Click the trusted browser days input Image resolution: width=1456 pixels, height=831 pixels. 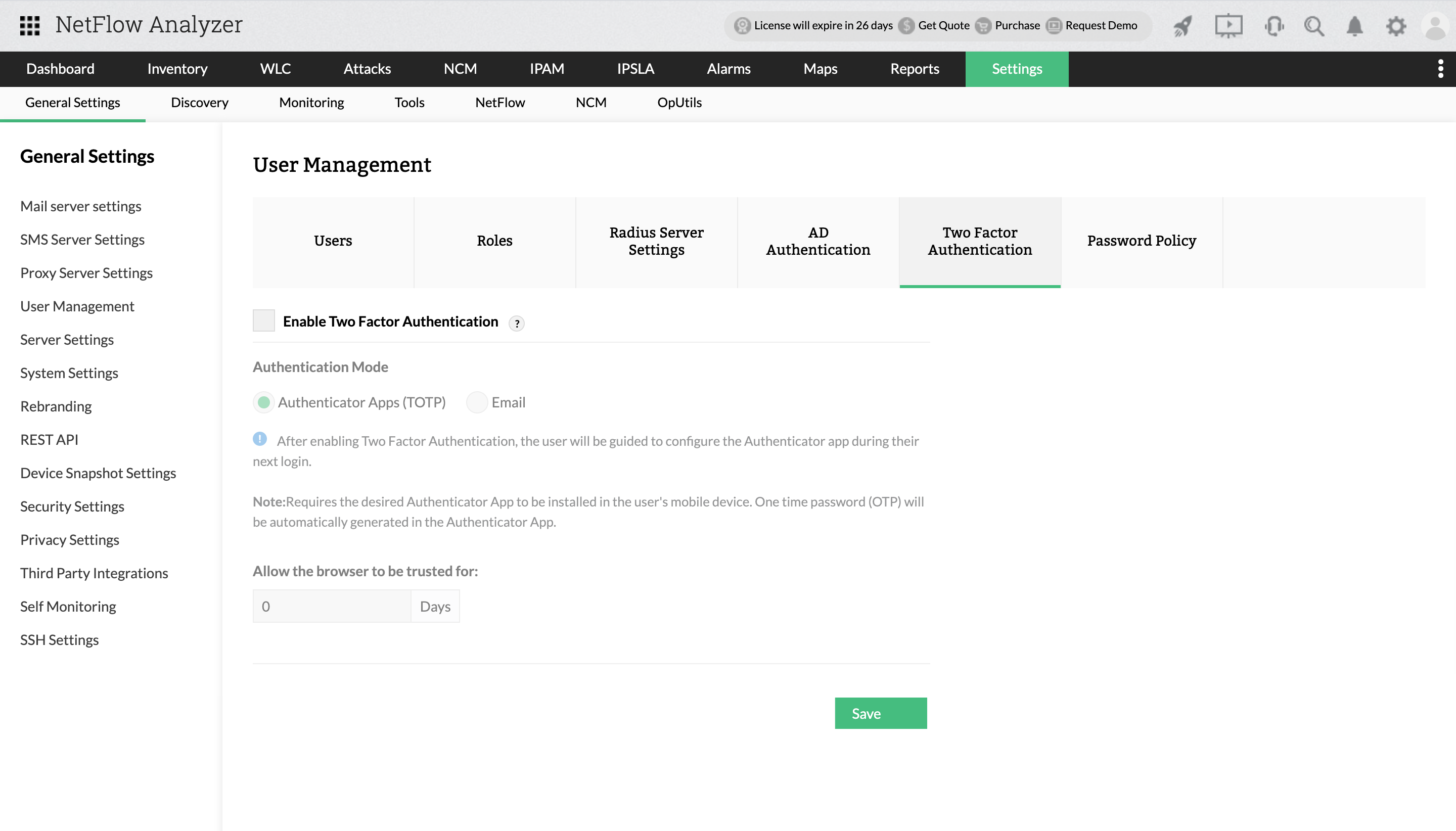[x=332, y=606]
